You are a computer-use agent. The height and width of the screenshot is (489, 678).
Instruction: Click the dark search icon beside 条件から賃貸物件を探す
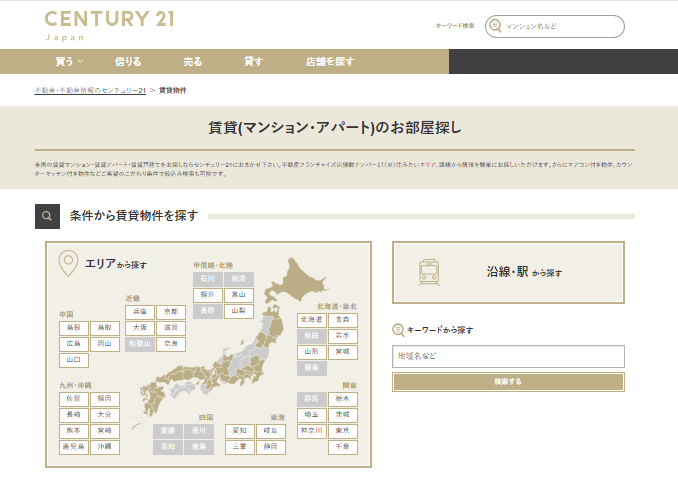tap(46, 215)
